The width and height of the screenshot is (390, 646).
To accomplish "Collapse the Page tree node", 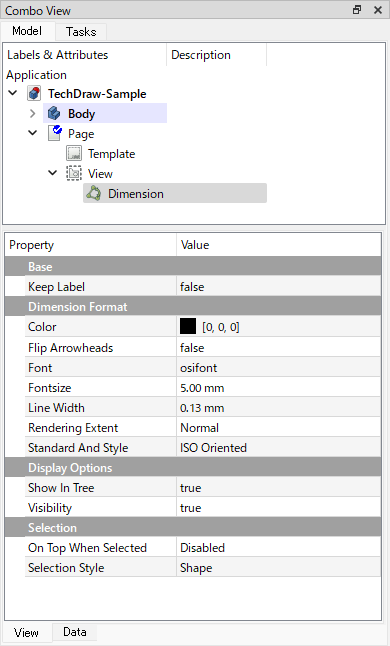I will pos(33,133).
